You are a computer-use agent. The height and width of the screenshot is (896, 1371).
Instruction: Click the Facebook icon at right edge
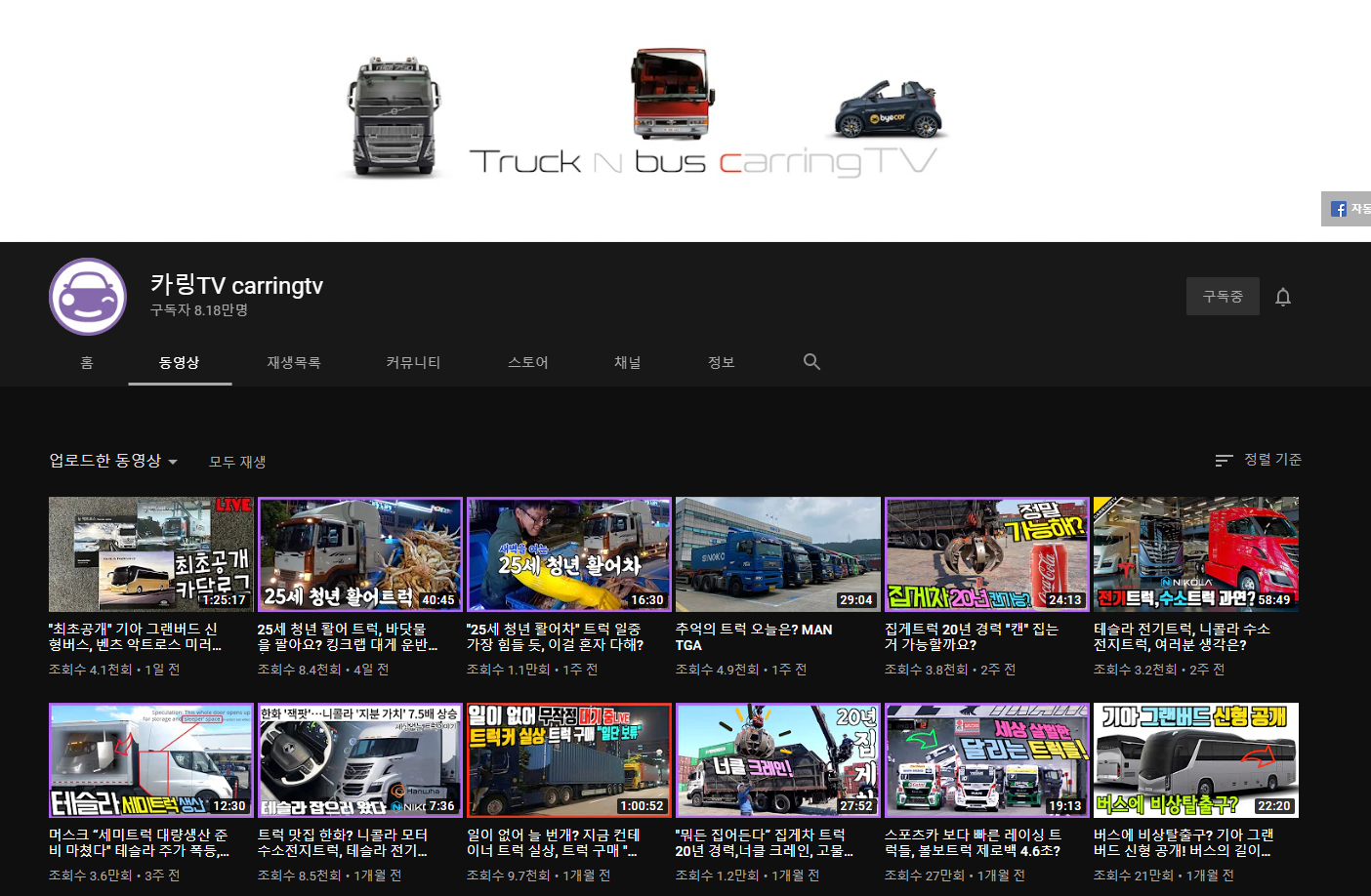click(1339, 209)
